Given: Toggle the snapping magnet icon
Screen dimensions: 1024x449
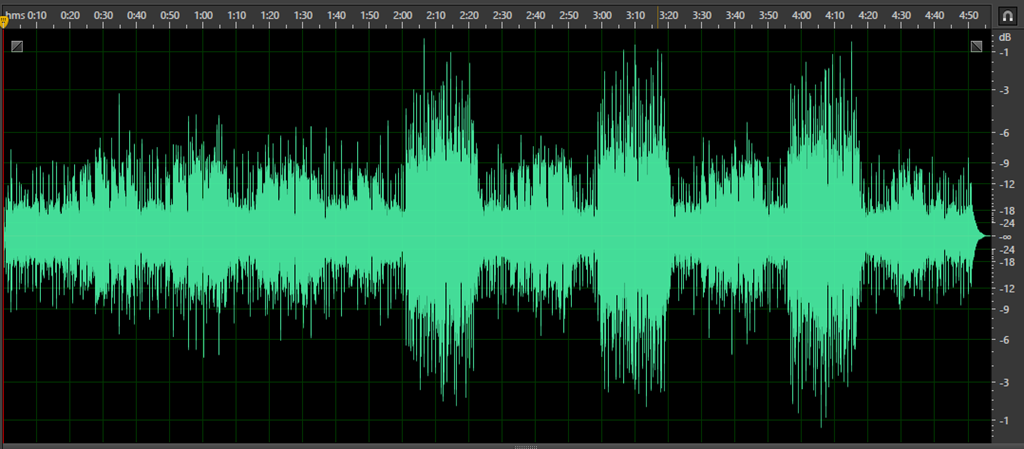Looking at the screenshot, I should pyautogui.click(x=1007, y=14).
